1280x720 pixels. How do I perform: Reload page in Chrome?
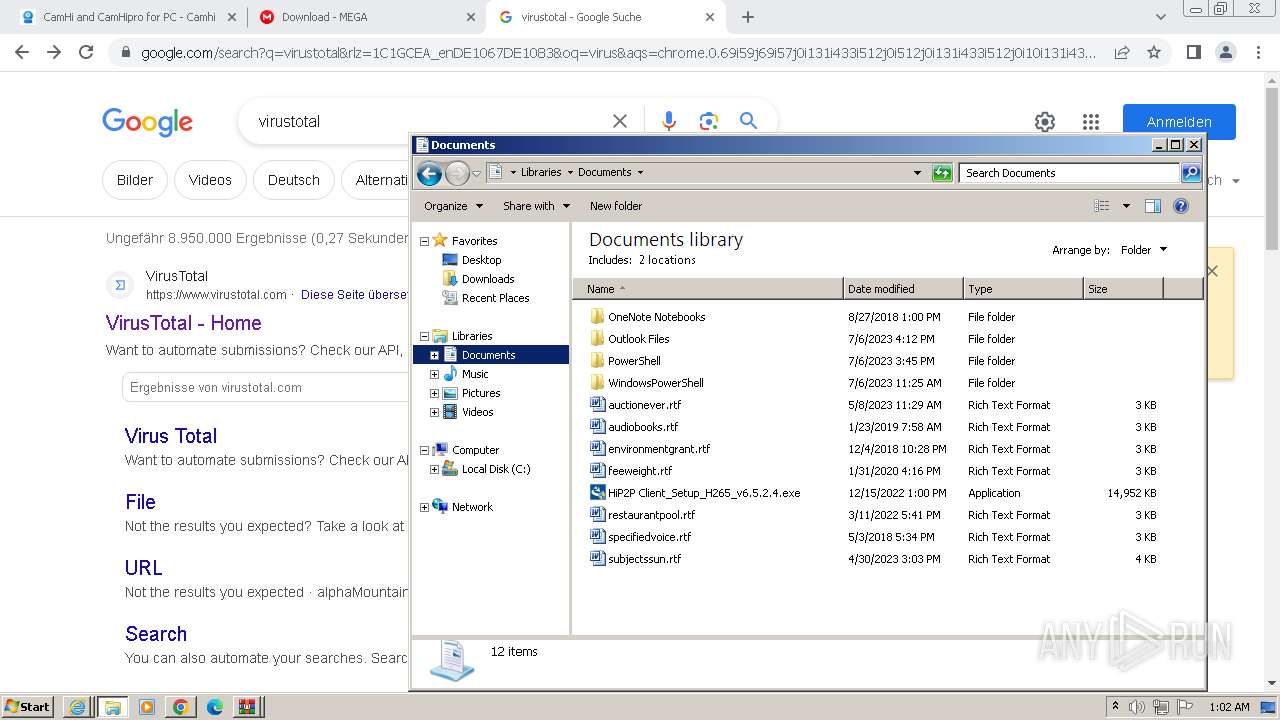86,52
